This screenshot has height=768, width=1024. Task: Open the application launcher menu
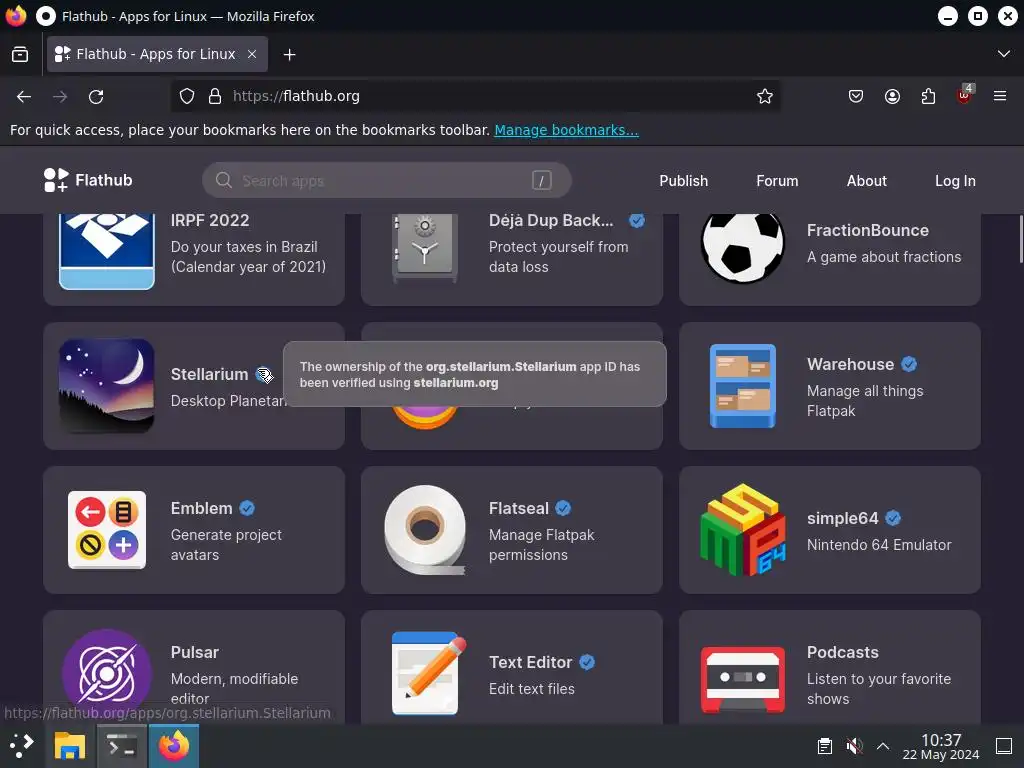tap(22, 746)
